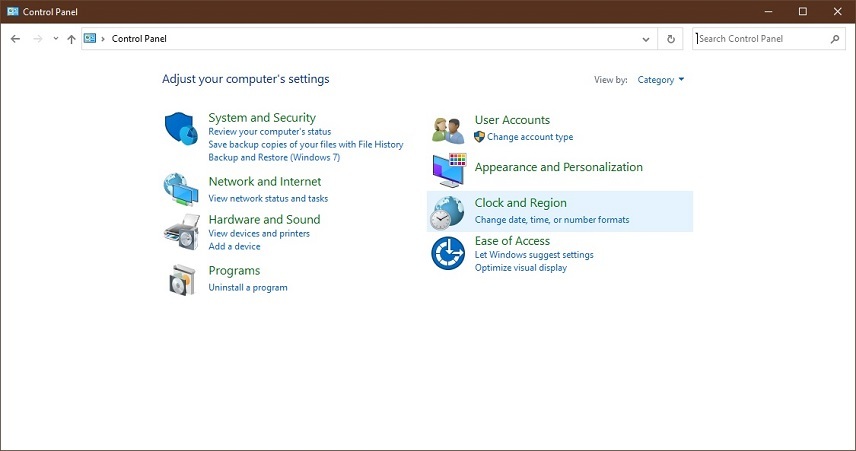
Task: Click View devices and printers
Action: (x=259, y=233)
